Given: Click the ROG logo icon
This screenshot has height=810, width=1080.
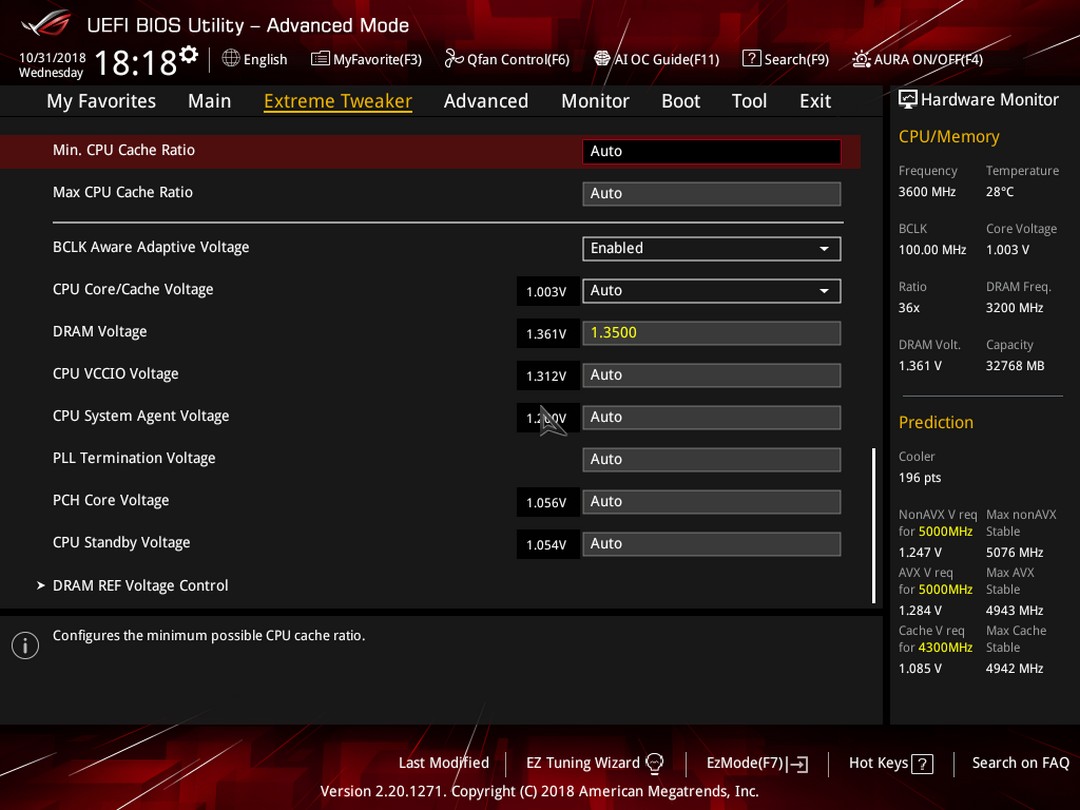Looking at the screenshot, I should (46, 23).
